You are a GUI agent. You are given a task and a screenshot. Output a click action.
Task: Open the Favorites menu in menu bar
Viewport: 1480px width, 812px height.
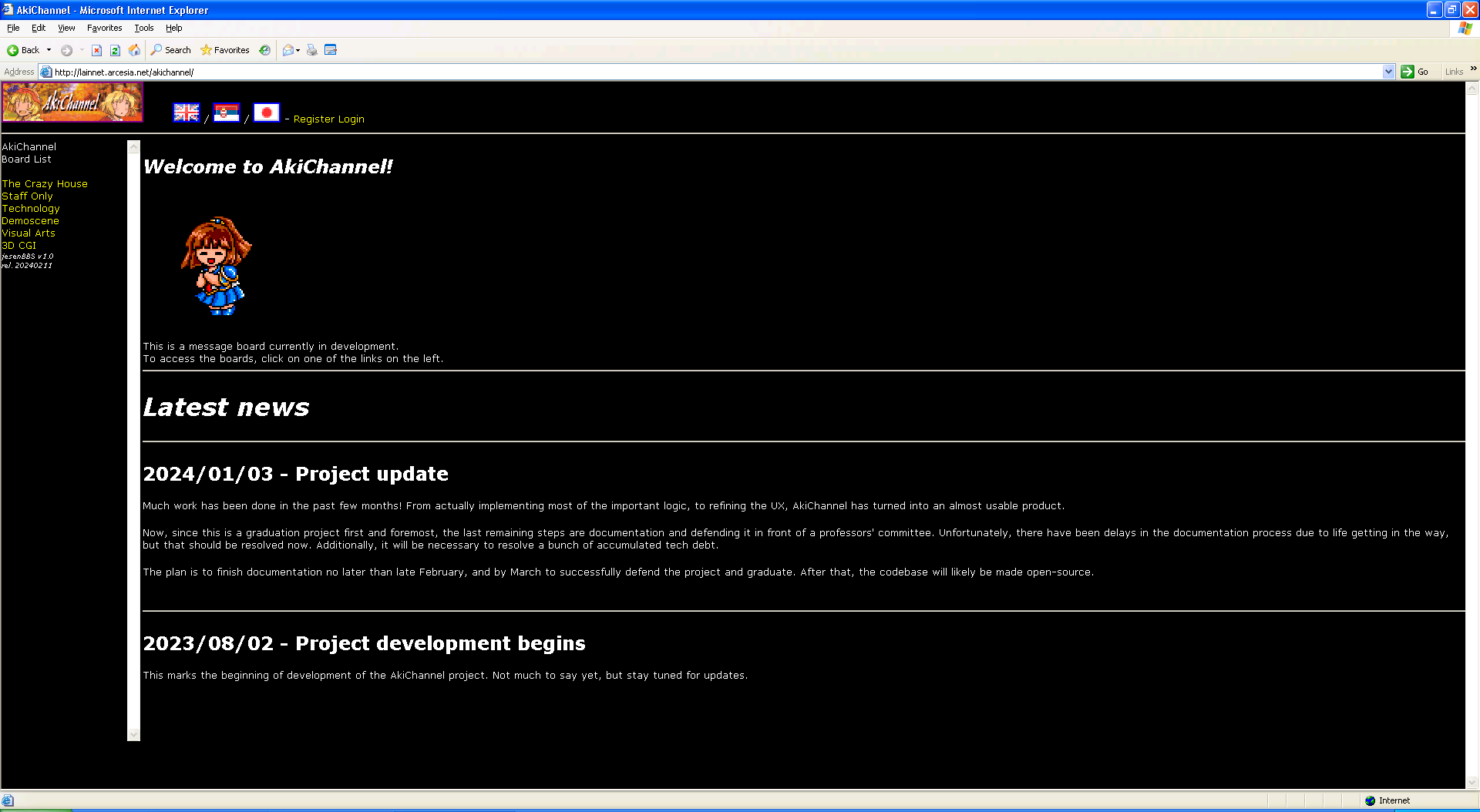[104, 28]
